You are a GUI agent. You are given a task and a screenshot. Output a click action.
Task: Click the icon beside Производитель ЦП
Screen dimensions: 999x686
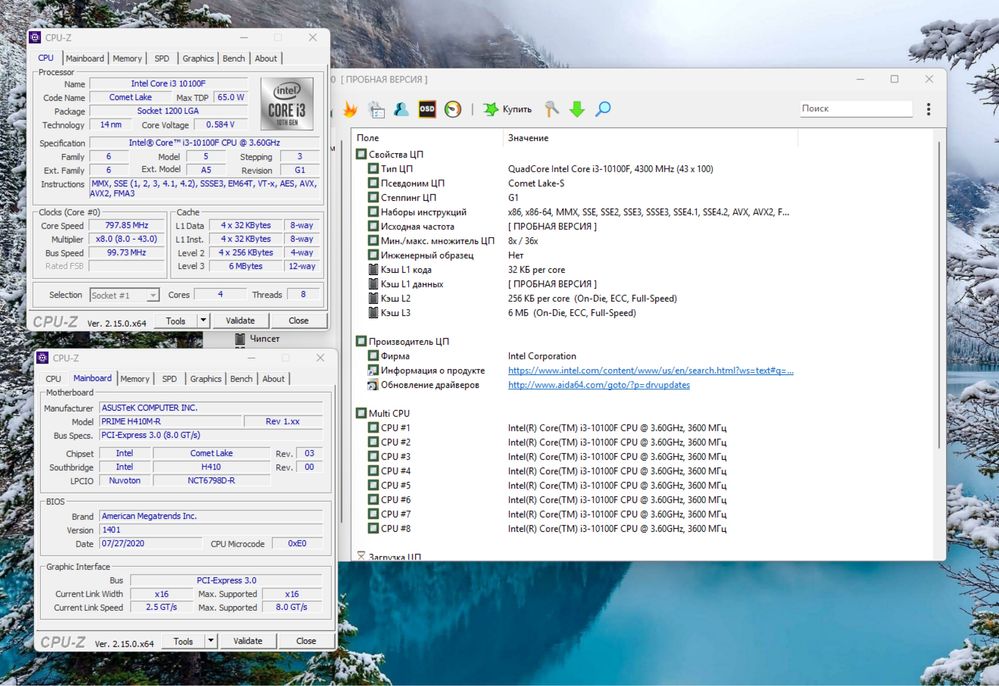[x=361, y=341]
